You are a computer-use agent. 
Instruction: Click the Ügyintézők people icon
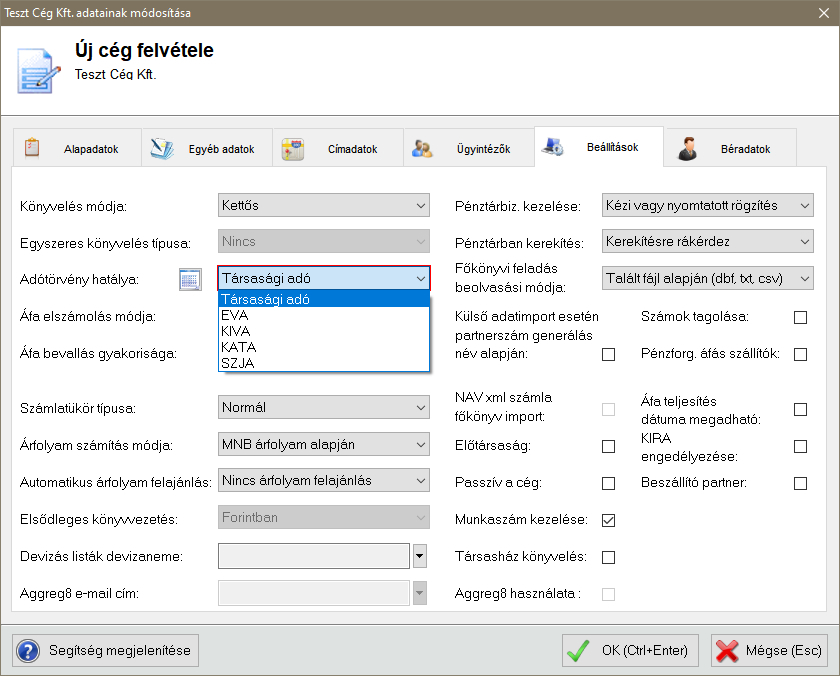click(x=422, y=149)
